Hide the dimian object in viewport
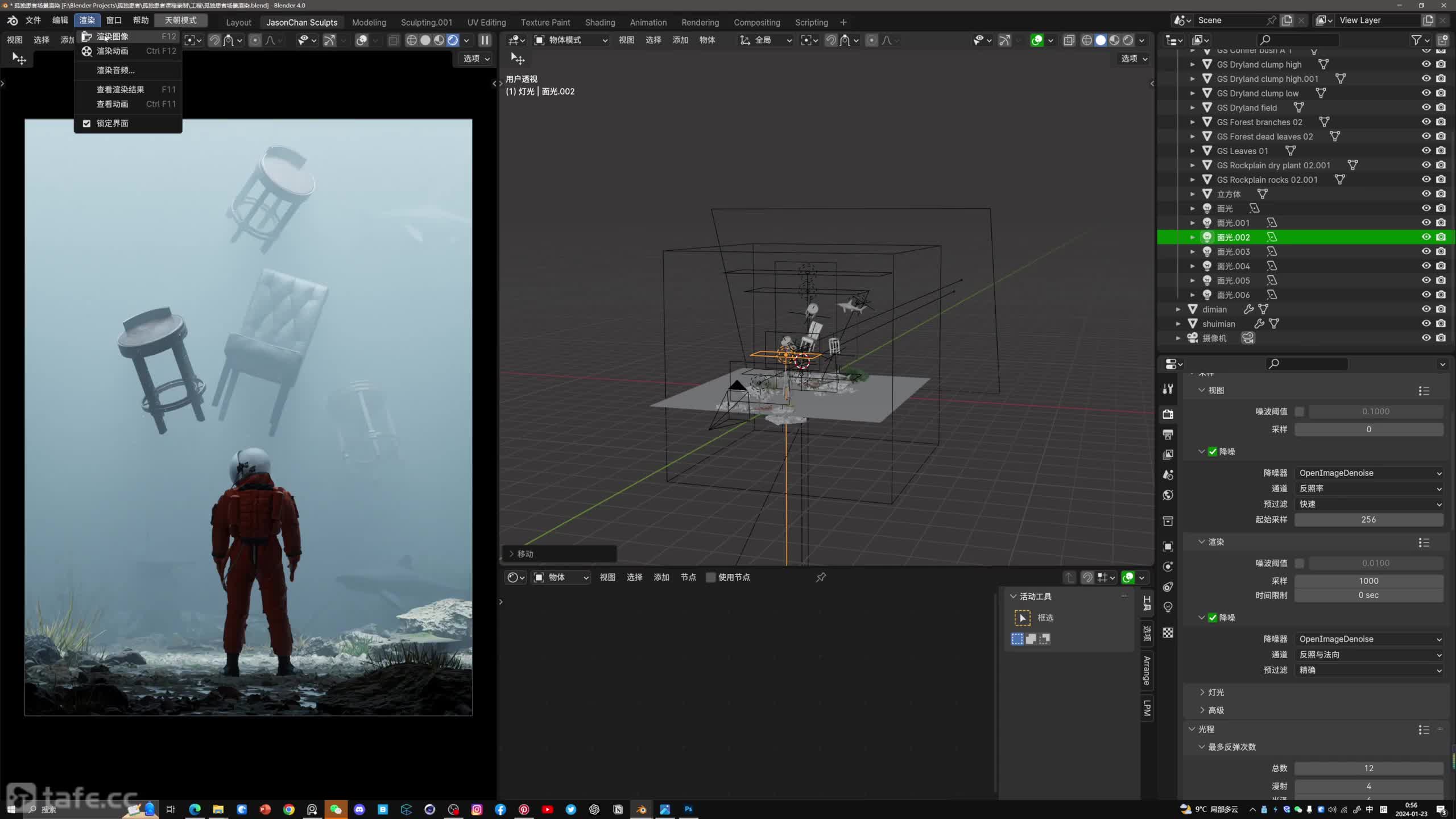The height and width of the screenshot is (819, 1456). pyautogui.click(x=1426, y=309)
